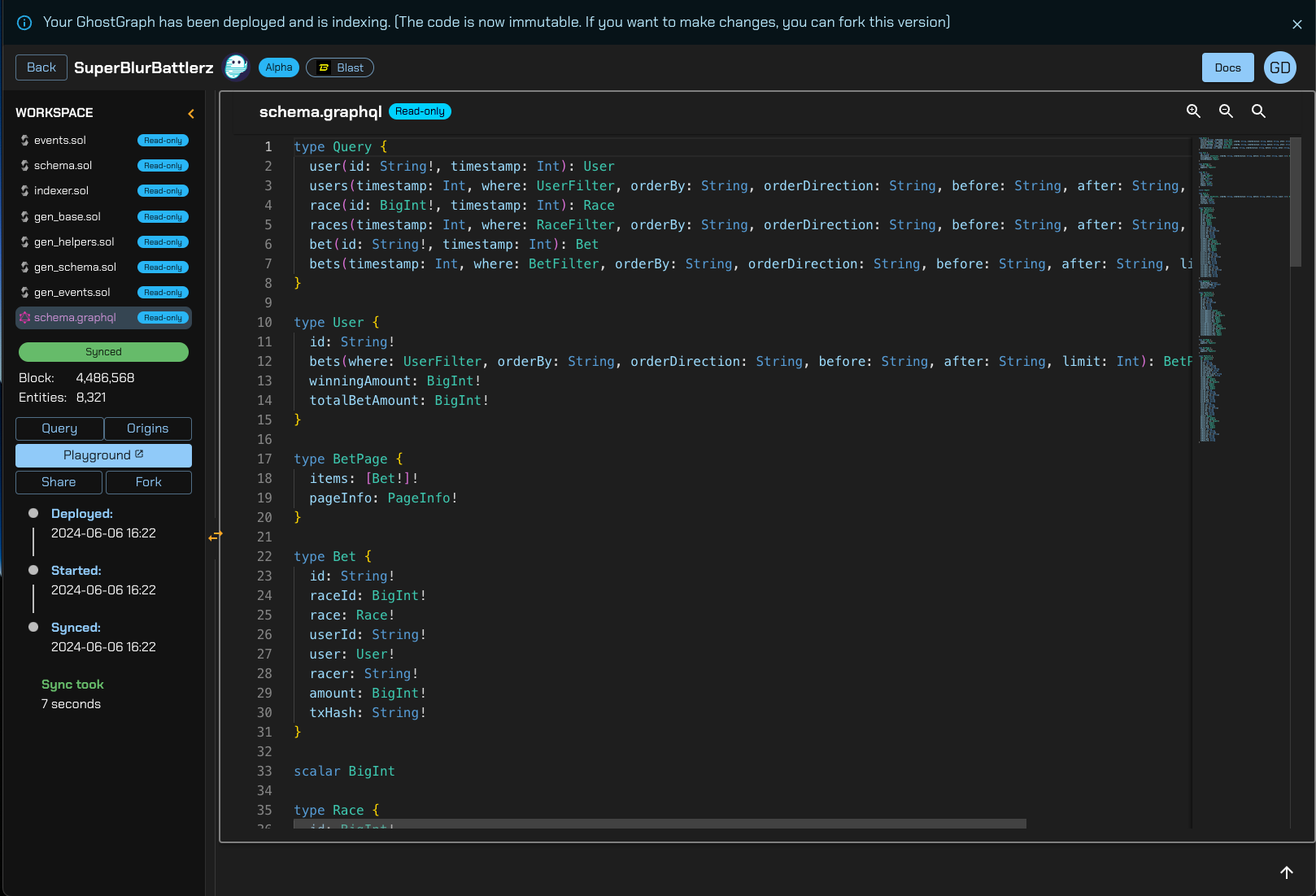Switch to the Query tab
Image resolution: width=1316 pixels, height=896 pixels.
59,428
